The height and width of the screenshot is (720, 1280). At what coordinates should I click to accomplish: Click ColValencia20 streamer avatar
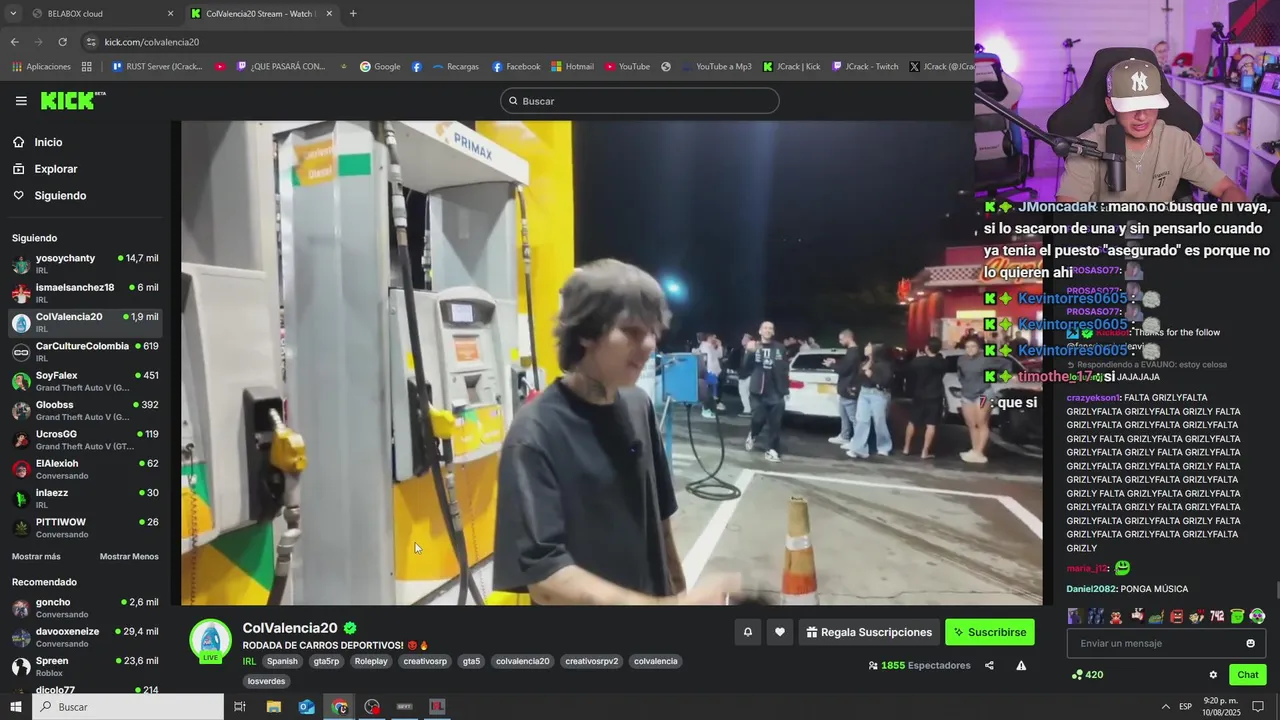[x=210, y=640]
